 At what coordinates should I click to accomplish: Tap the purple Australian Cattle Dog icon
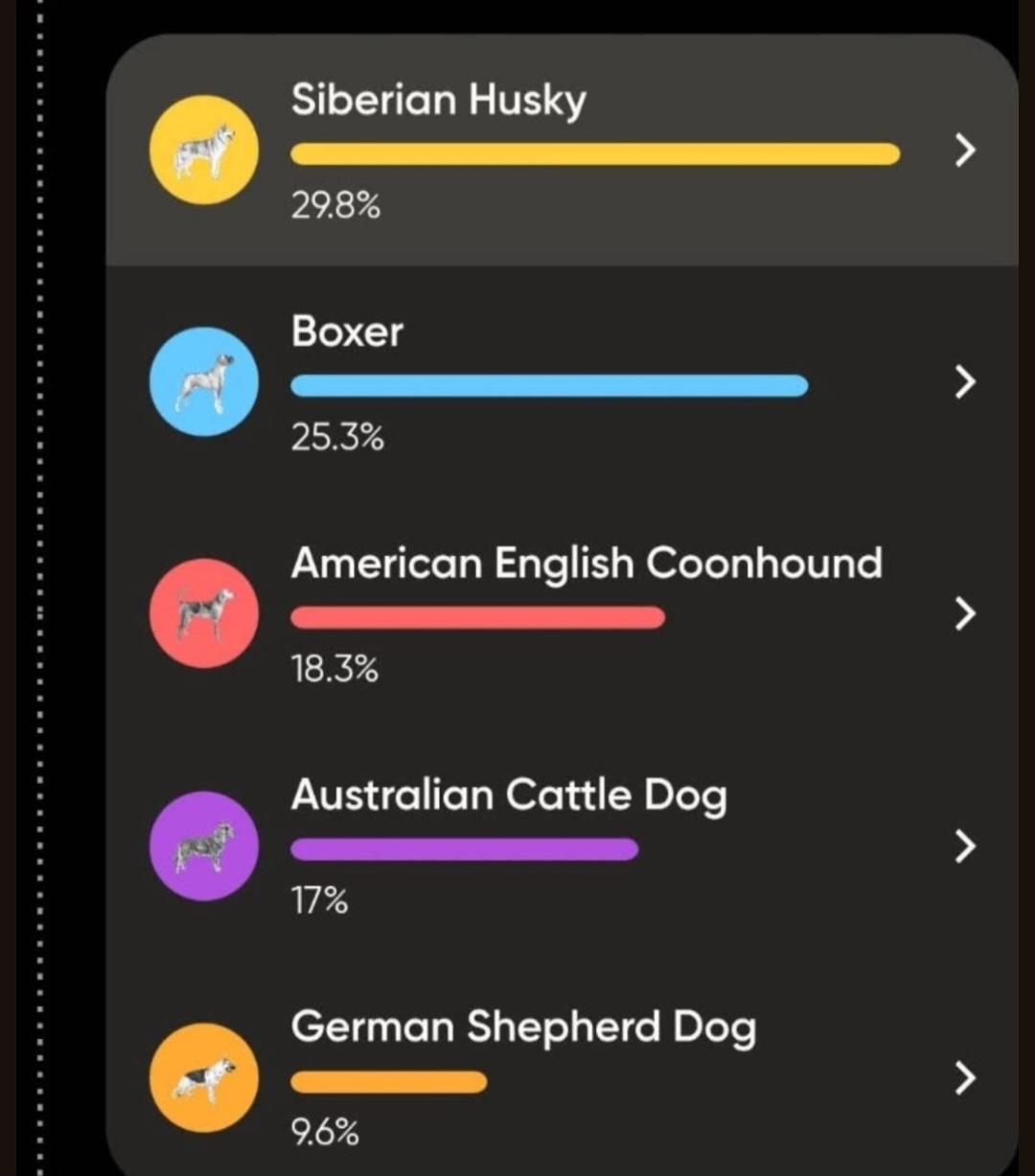click(x=203, y=845)
